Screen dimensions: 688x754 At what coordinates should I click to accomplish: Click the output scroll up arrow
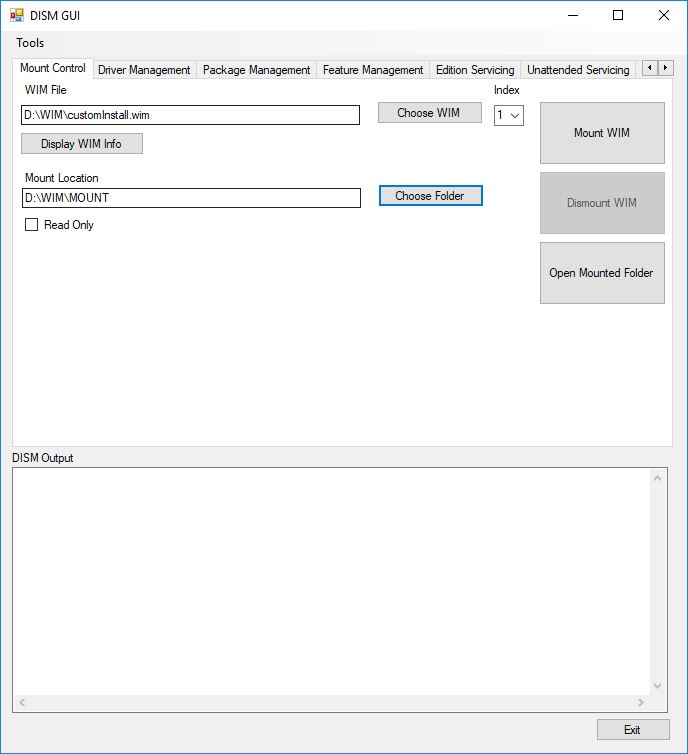coord(657,478)
